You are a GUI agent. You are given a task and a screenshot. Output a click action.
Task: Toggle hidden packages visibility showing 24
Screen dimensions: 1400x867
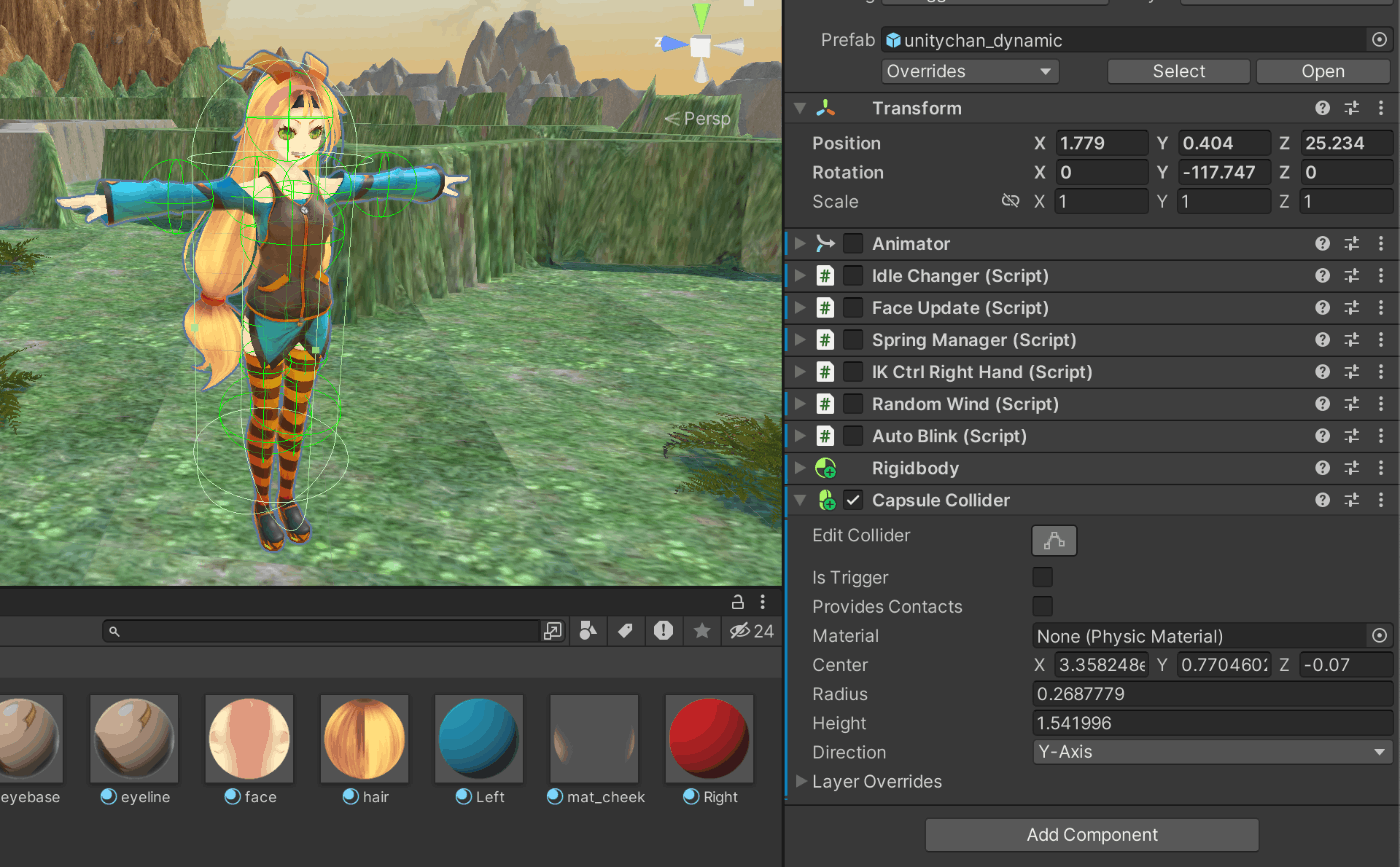[752, 631]
